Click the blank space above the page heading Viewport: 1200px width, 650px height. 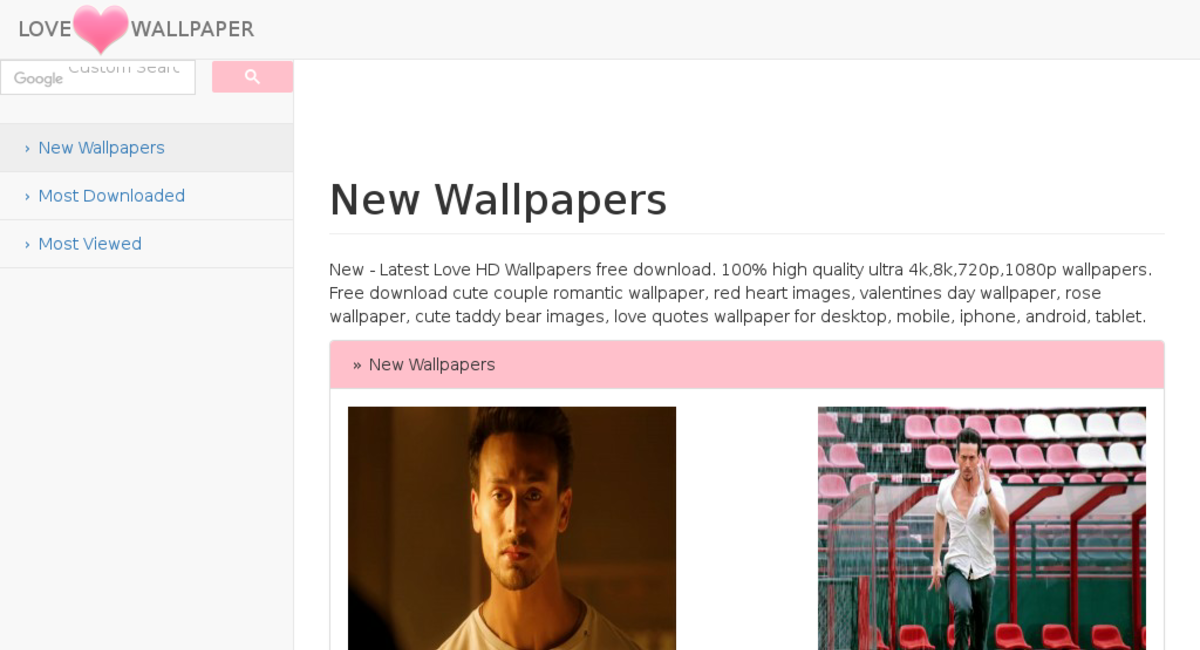coord(747,115)
